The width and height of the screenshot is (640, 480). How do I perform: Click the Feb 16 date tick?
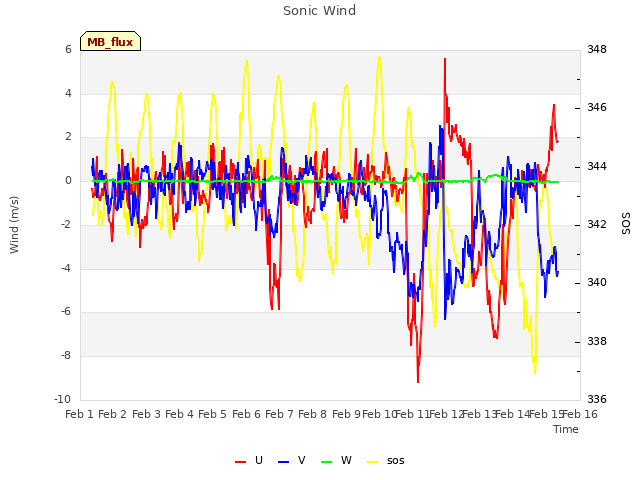pos(580,414)
